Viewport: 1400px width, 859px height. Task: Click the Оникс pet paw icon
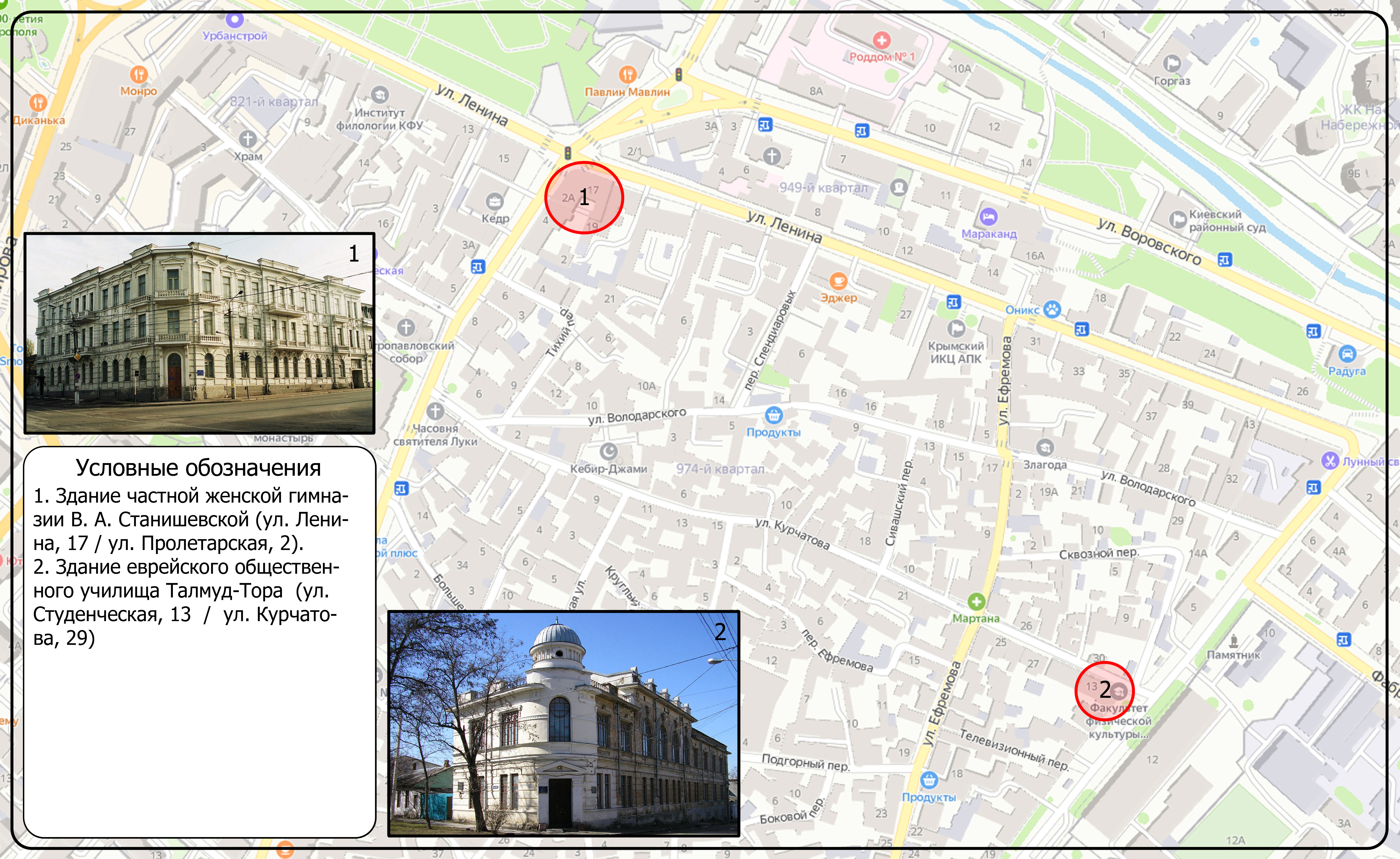point(1052,310)
